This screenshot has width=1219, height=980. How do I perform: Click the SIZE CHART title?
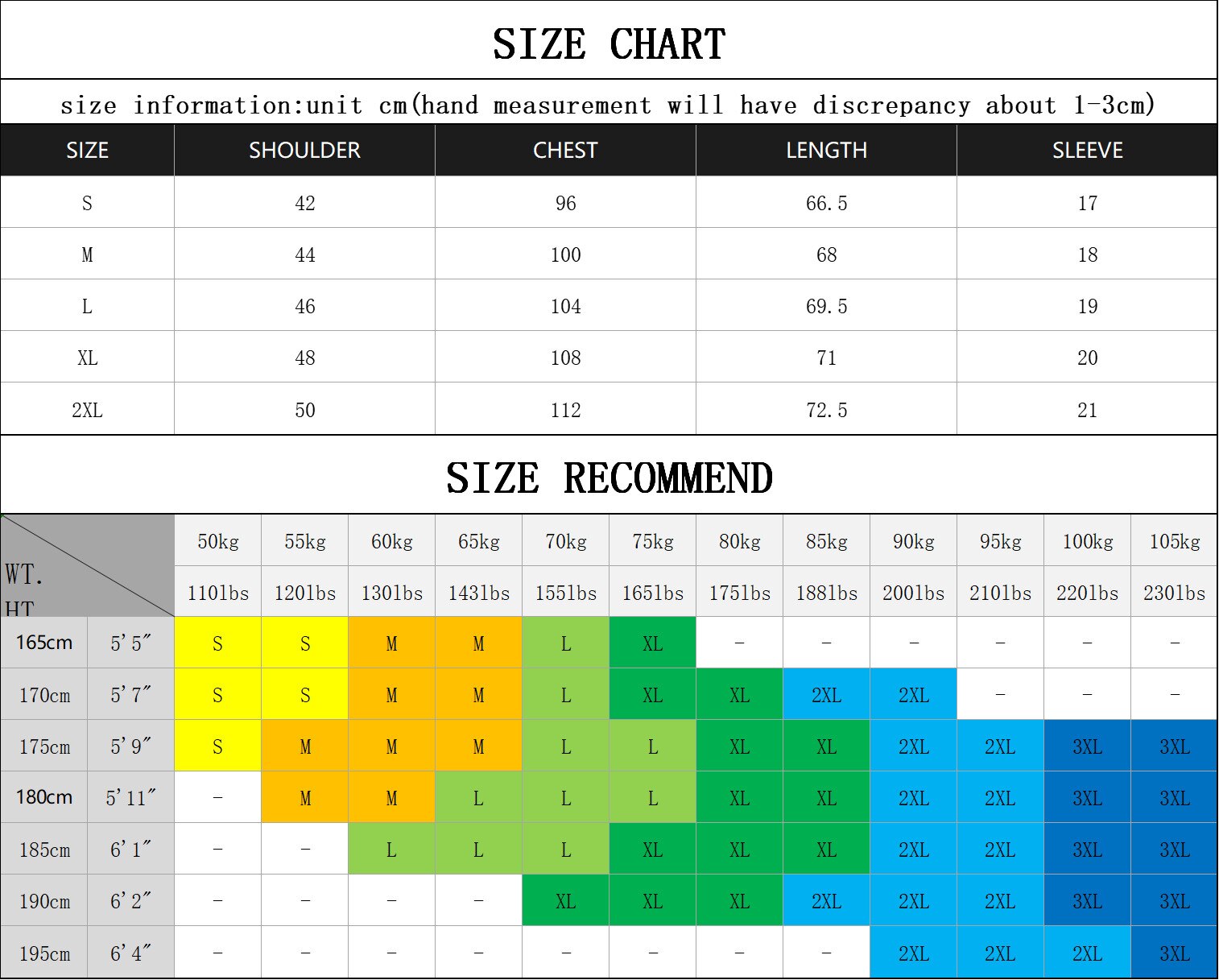point(609,43)
